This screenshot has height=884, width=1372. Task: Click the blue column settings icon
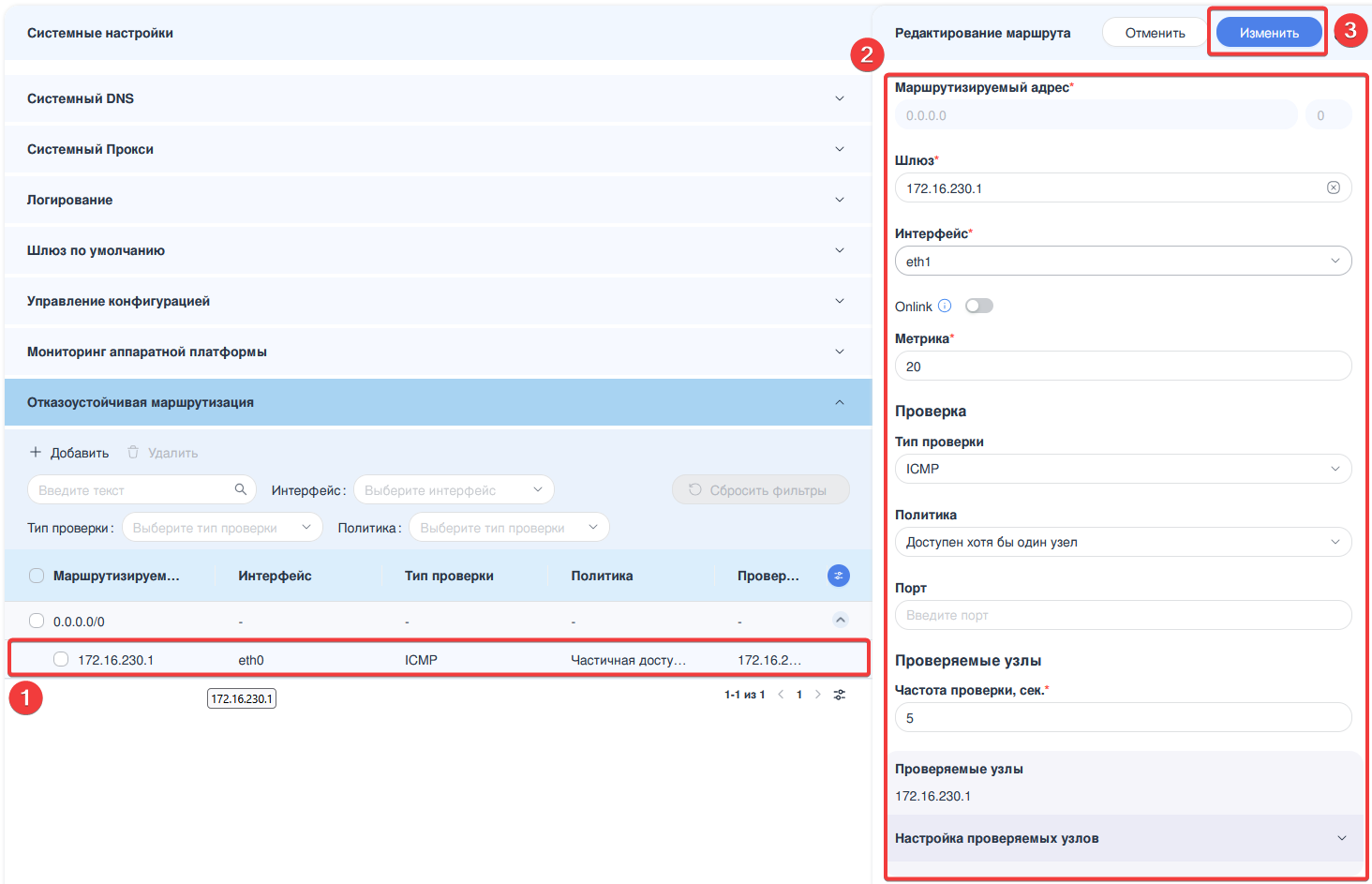838,576
